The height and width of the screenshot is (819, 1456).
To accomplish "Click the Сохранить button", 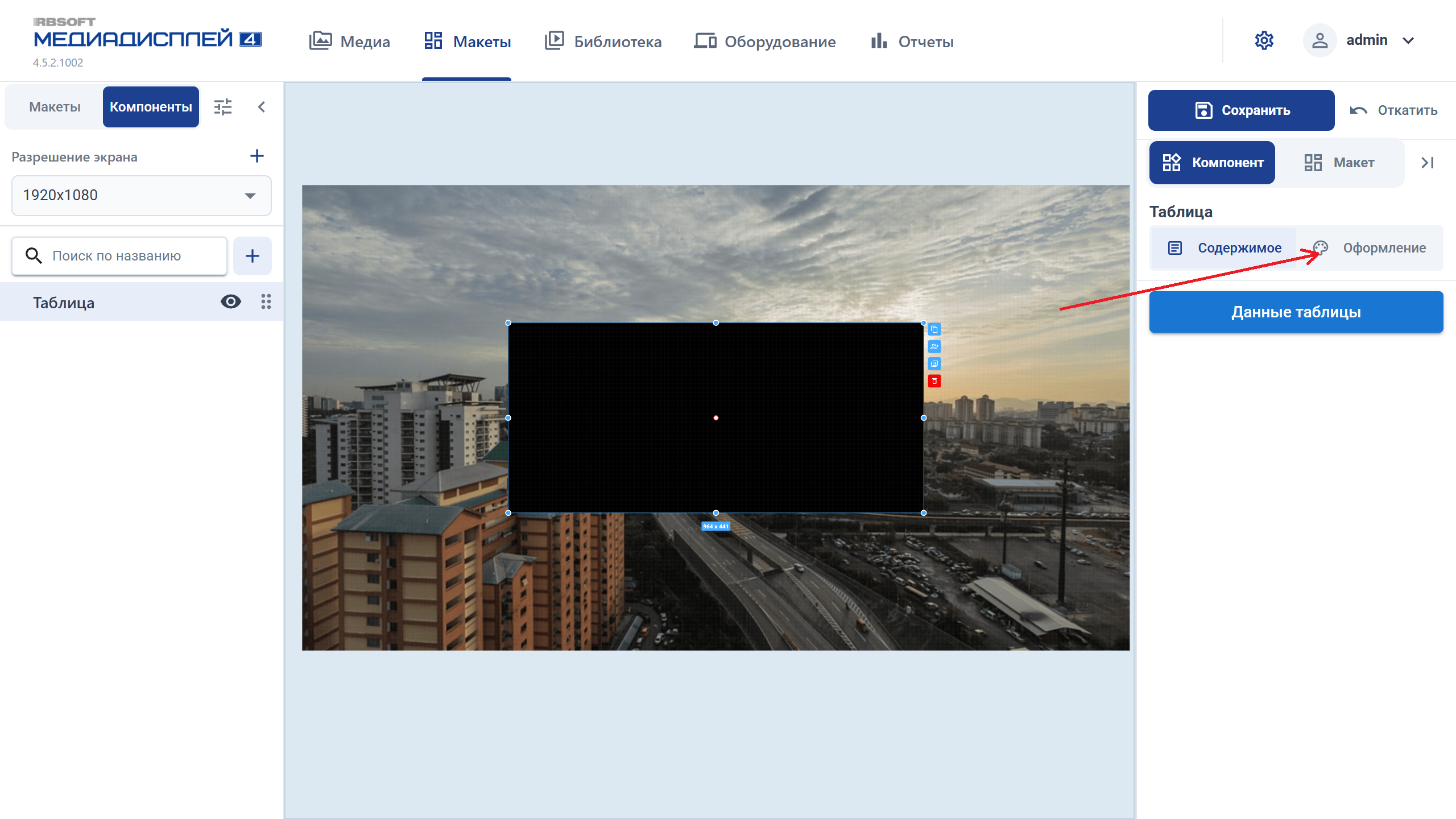I will (1242, 110).
